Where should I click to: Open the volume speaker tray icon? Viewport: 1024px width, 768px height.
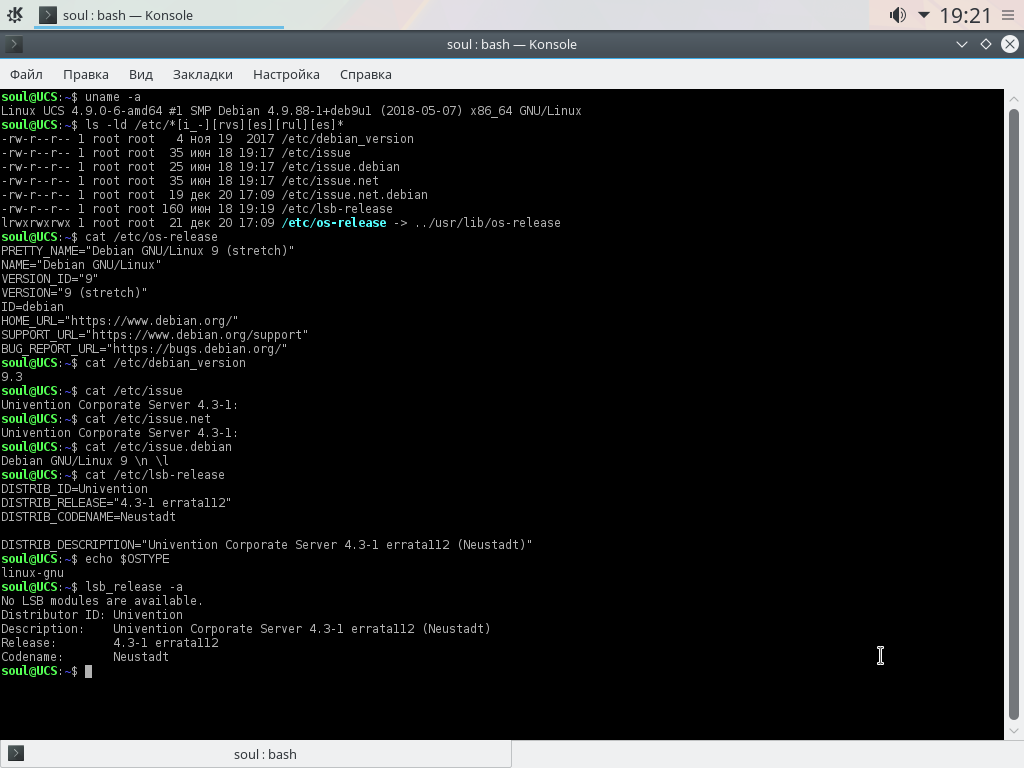coord(898,14)
